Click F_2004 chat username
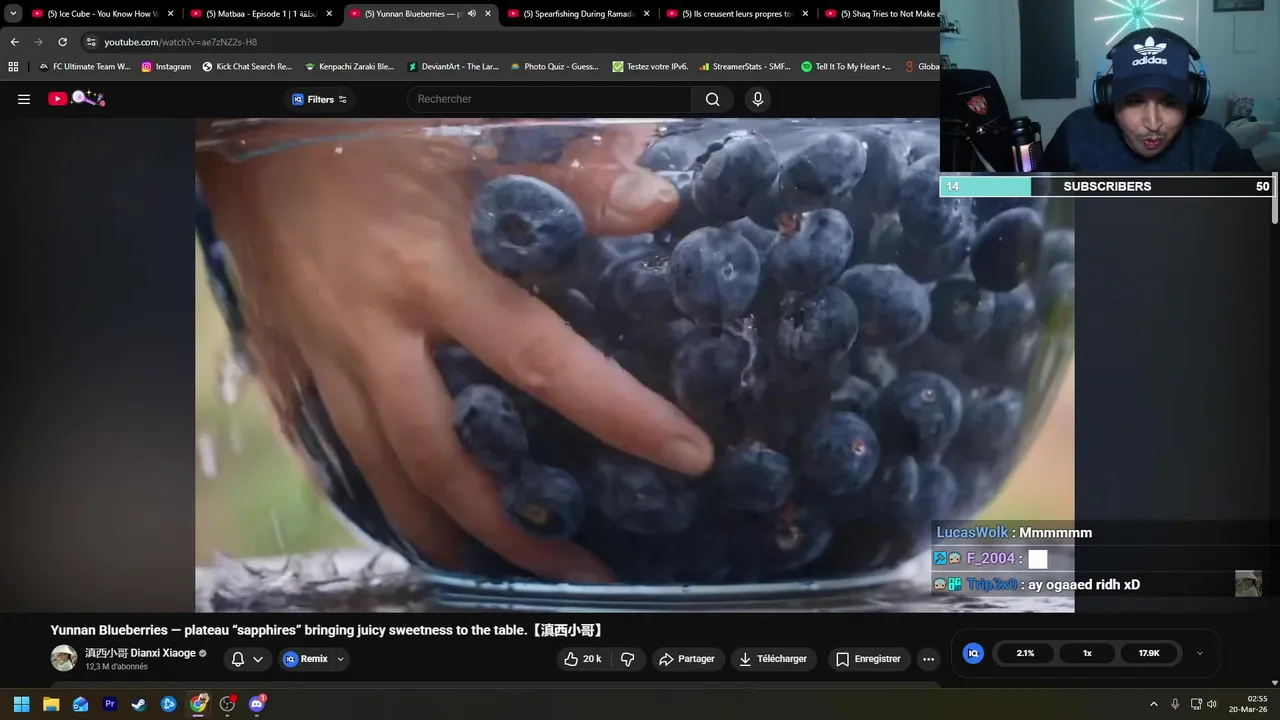Viewport: 1280px width, 720px height. click(x=991, y=559)
